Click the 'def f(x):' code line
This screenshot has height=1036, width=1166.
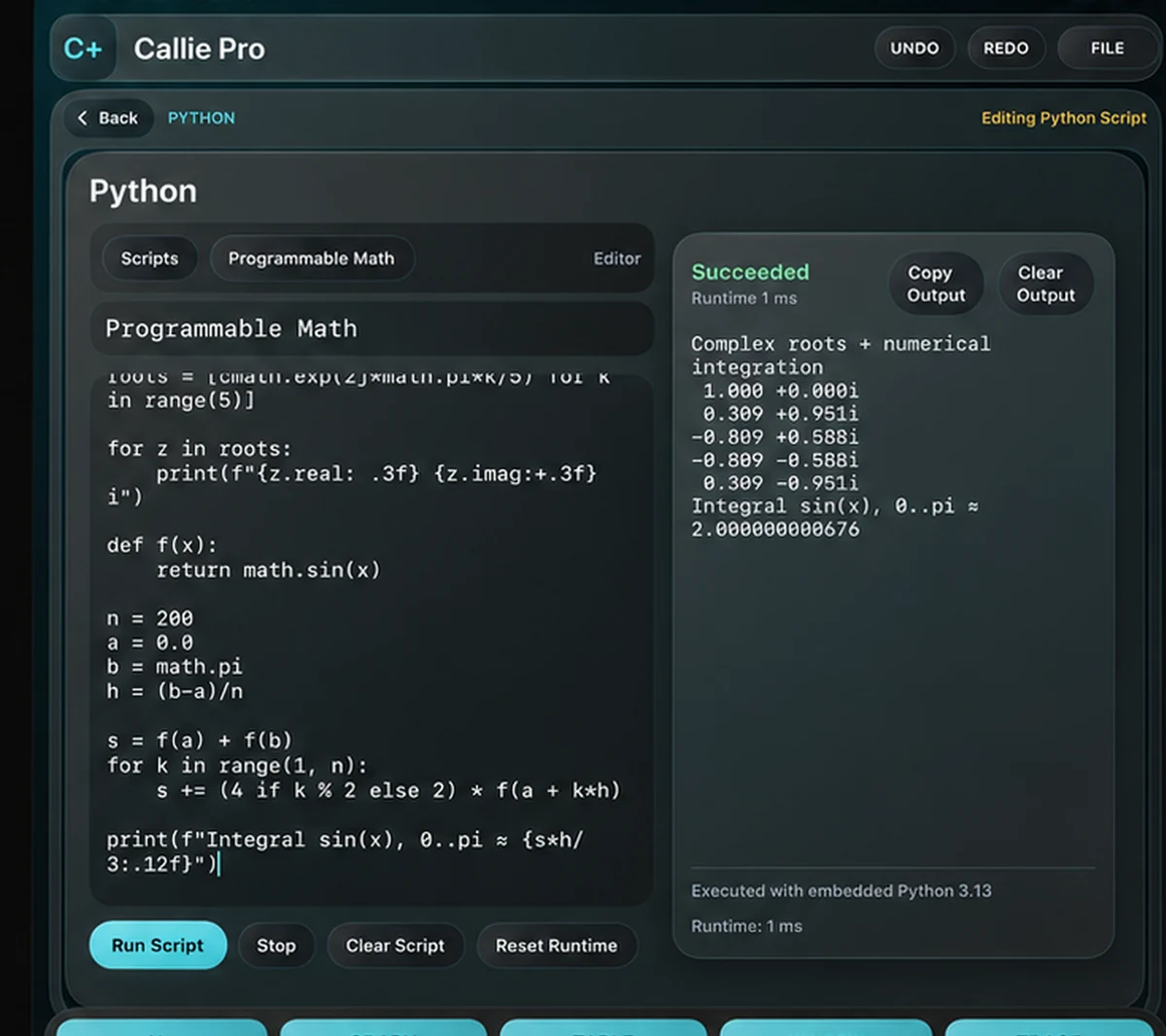tap(162, 545)
